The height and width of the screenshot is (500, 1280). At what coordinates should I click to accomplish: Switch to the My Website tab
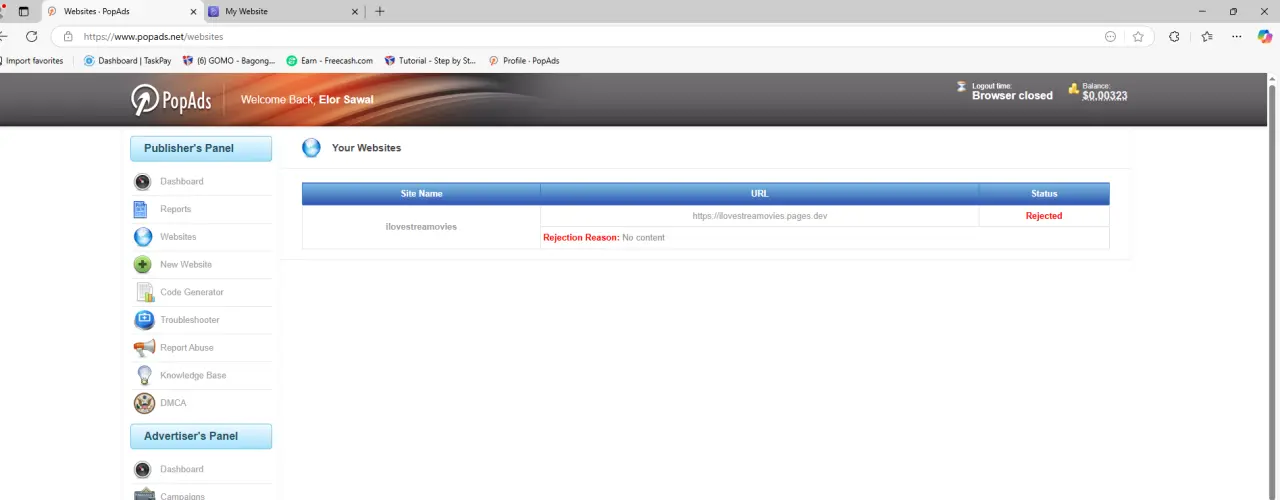[x=283, y=11]
